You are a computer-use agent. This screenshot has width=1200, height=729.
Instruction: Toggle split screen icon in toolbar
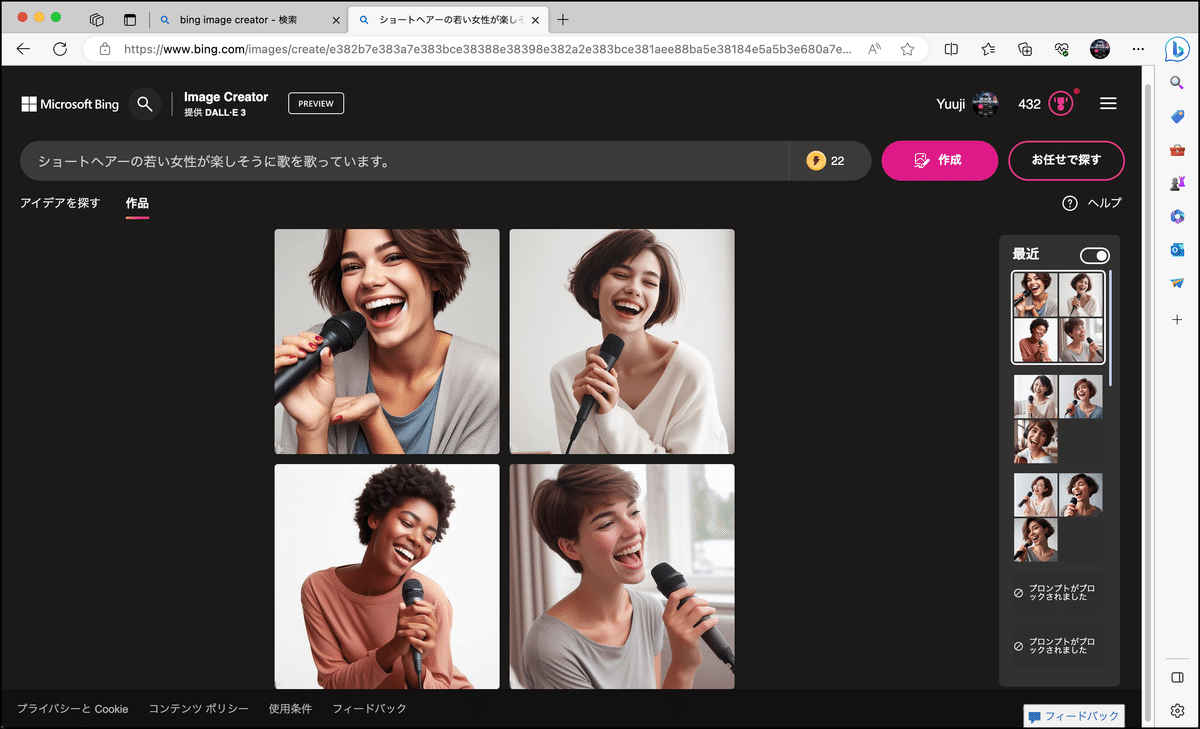point(951,49)
